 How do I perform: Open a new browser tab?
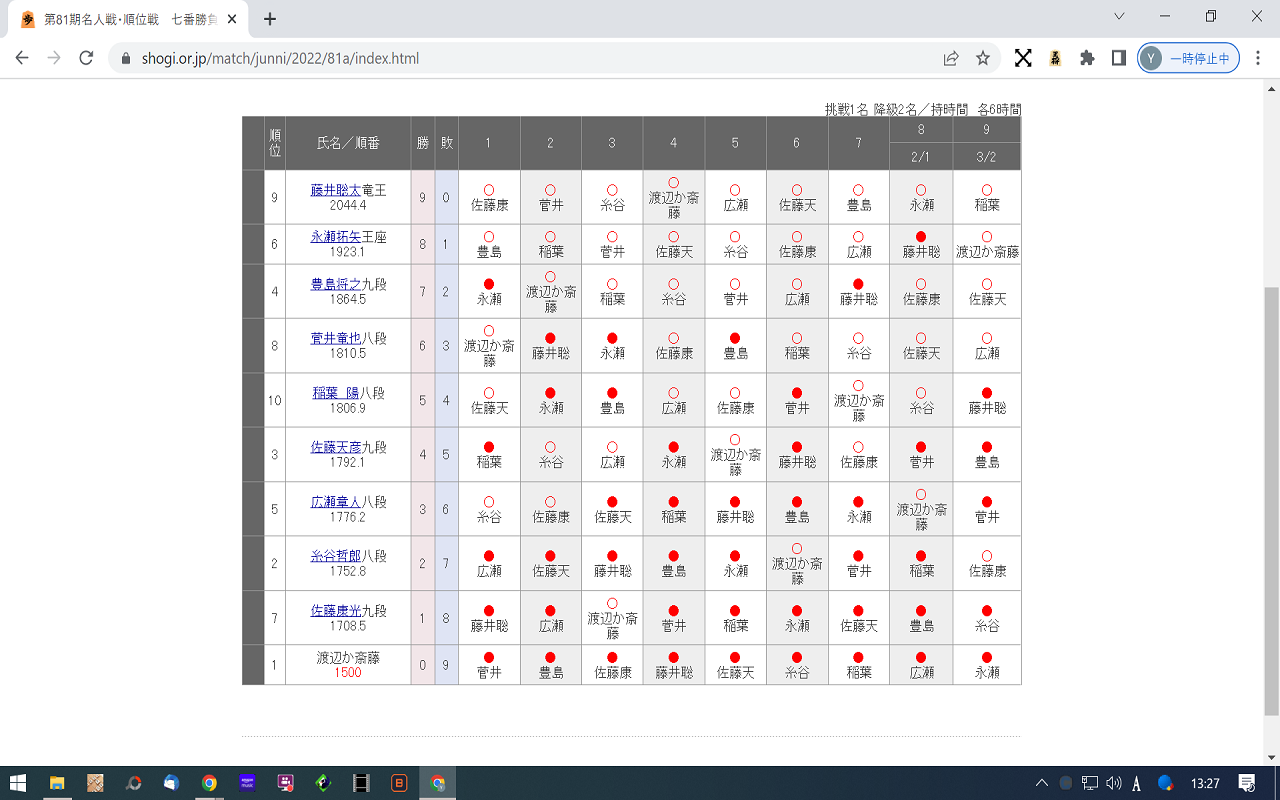[269, 19]
